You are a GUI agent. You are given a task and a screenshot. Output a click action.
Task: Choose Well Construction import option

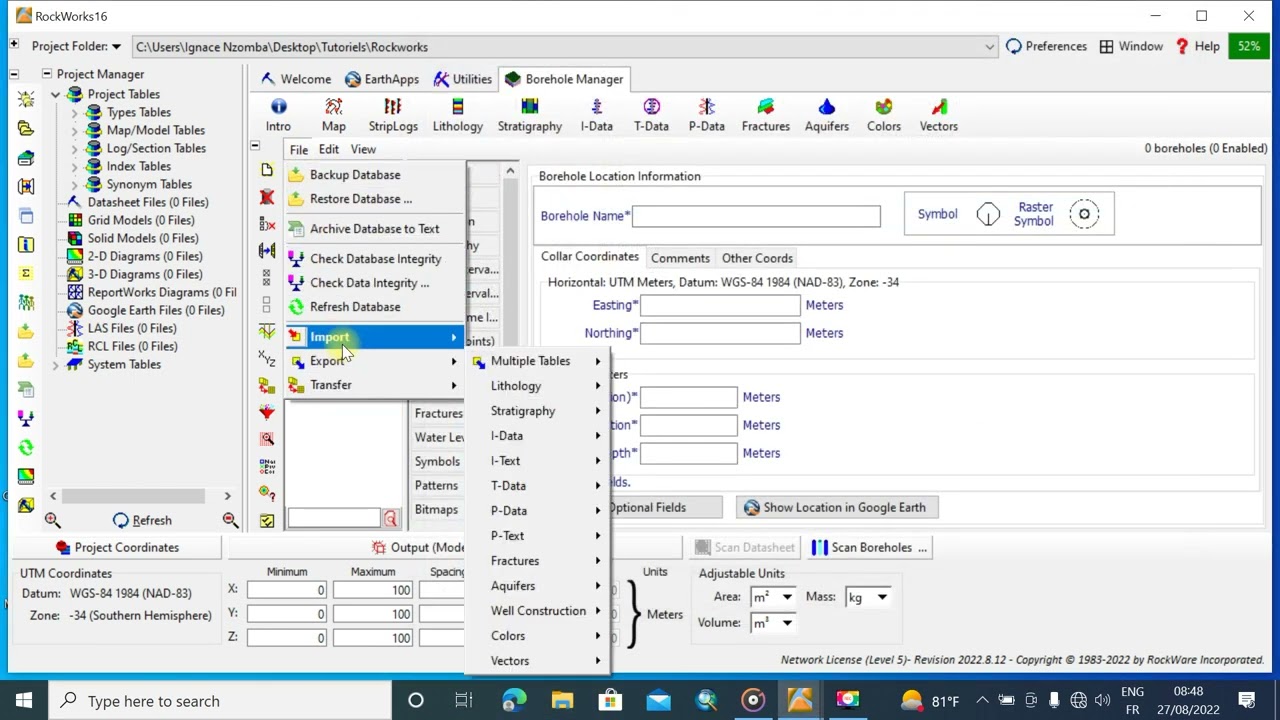[x=538, y=611]
